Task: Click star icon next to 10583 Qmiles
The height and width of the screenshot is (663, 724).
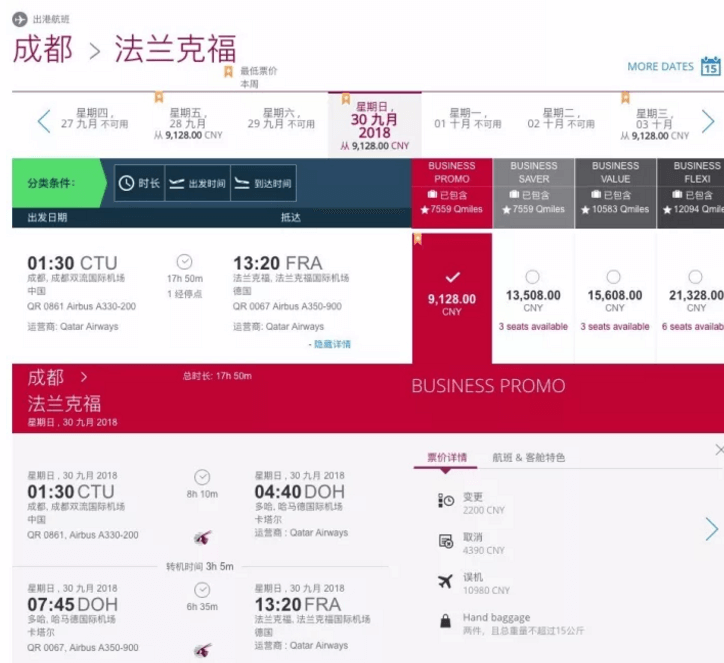Action: (x=585, y=210)
